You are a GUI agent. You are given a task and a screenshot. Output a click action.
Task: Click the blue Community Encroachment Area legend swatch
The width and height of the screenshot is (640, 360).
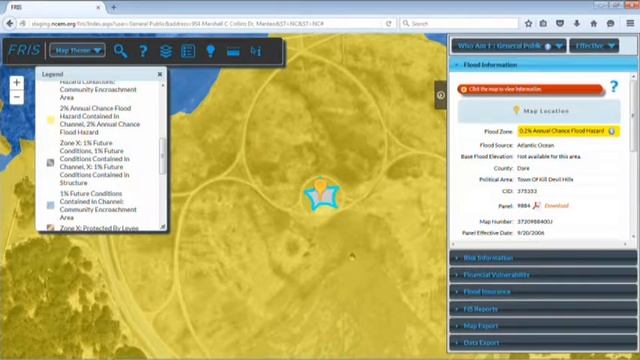51,205
